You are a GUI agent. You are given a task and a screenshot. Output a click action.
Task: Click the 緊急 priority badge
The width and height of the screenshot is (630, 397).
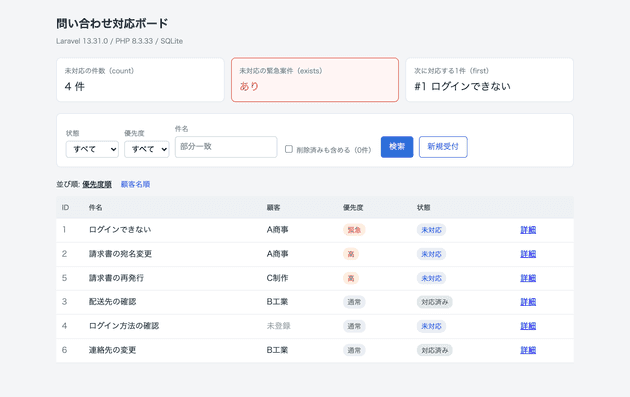(x=354, y=230)
